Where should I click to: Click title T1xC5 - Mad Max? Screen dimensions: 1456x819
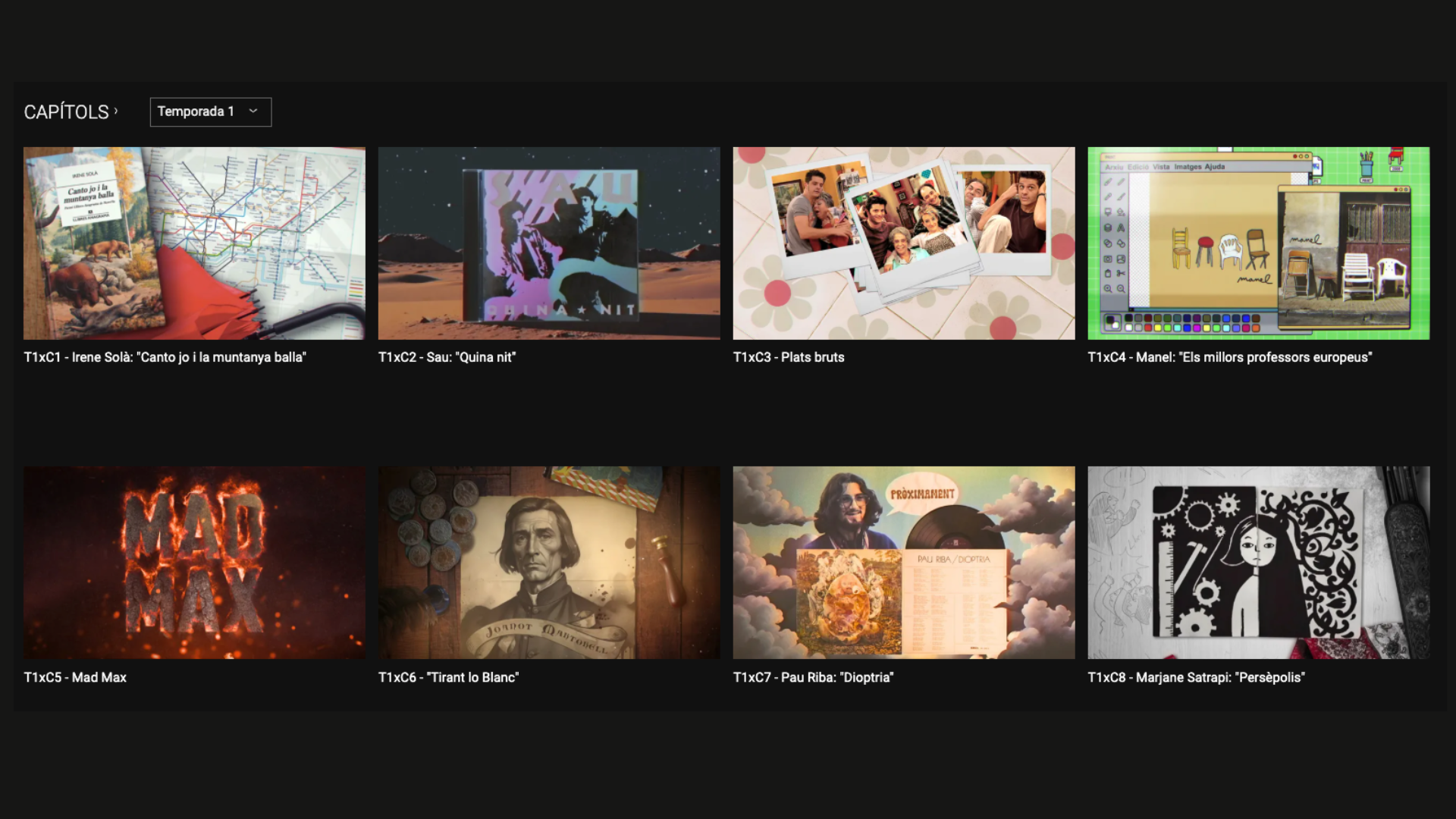pyautogui.click(x=75, y=677)
